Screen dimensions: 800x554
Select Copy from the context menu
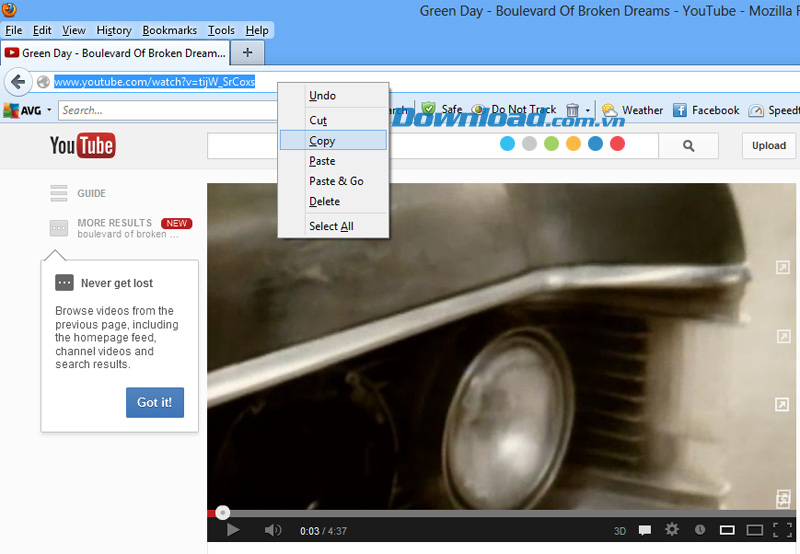322,141
